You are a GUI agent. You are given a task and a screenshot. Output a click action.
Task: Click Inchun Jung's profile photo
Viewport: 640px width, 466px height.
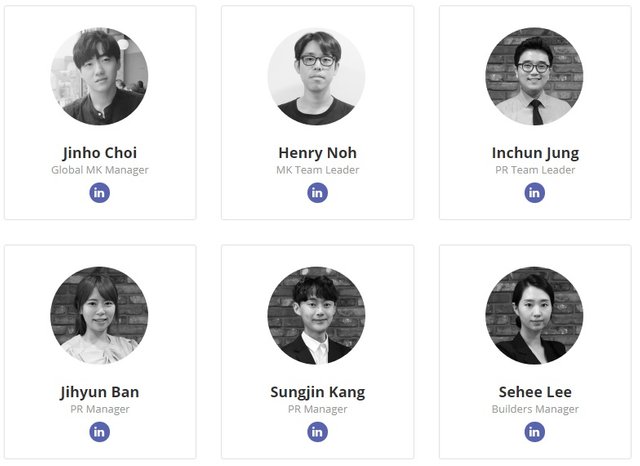point(535,76)
